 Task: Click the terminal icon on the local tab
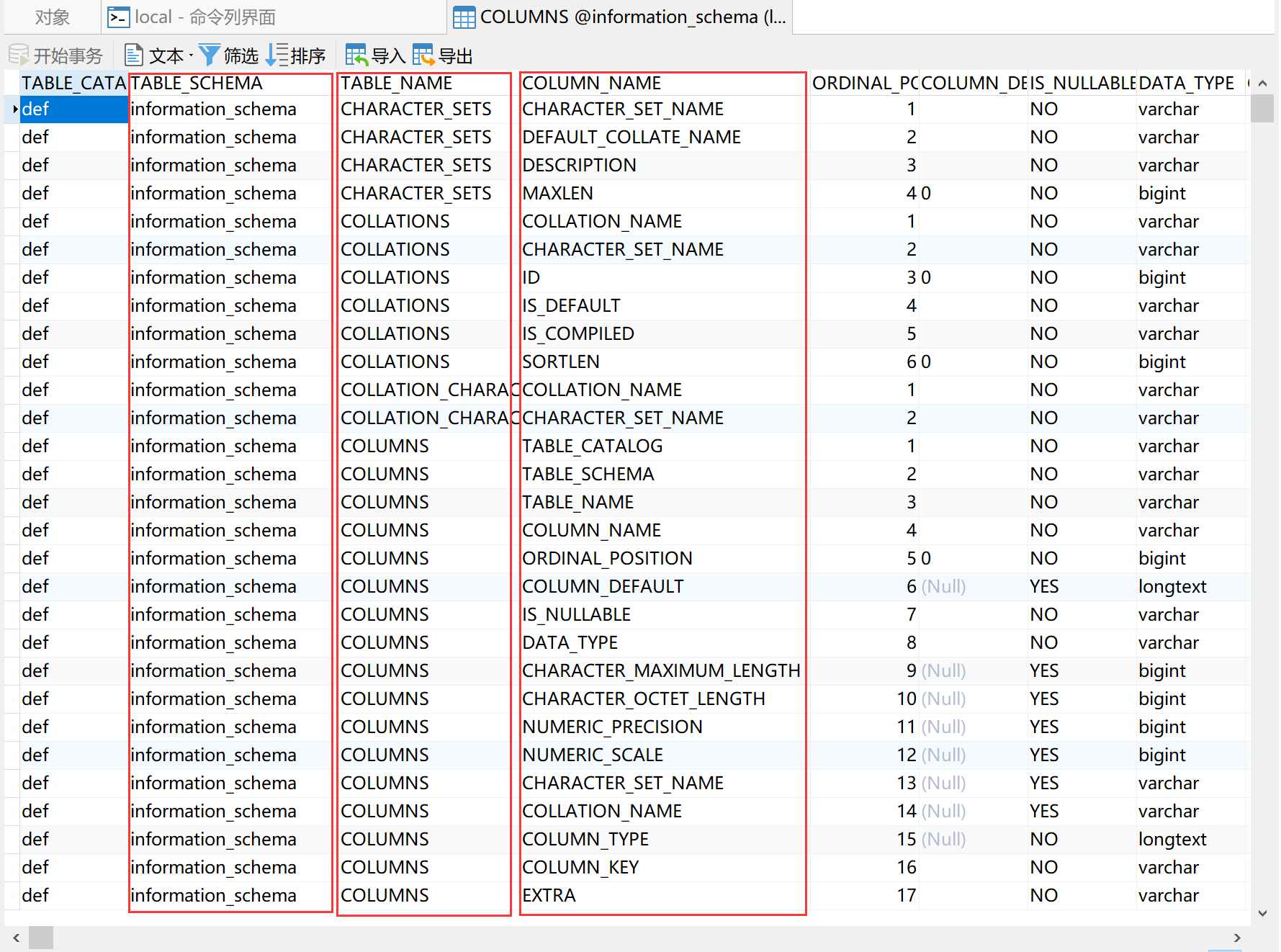[118, 17]
